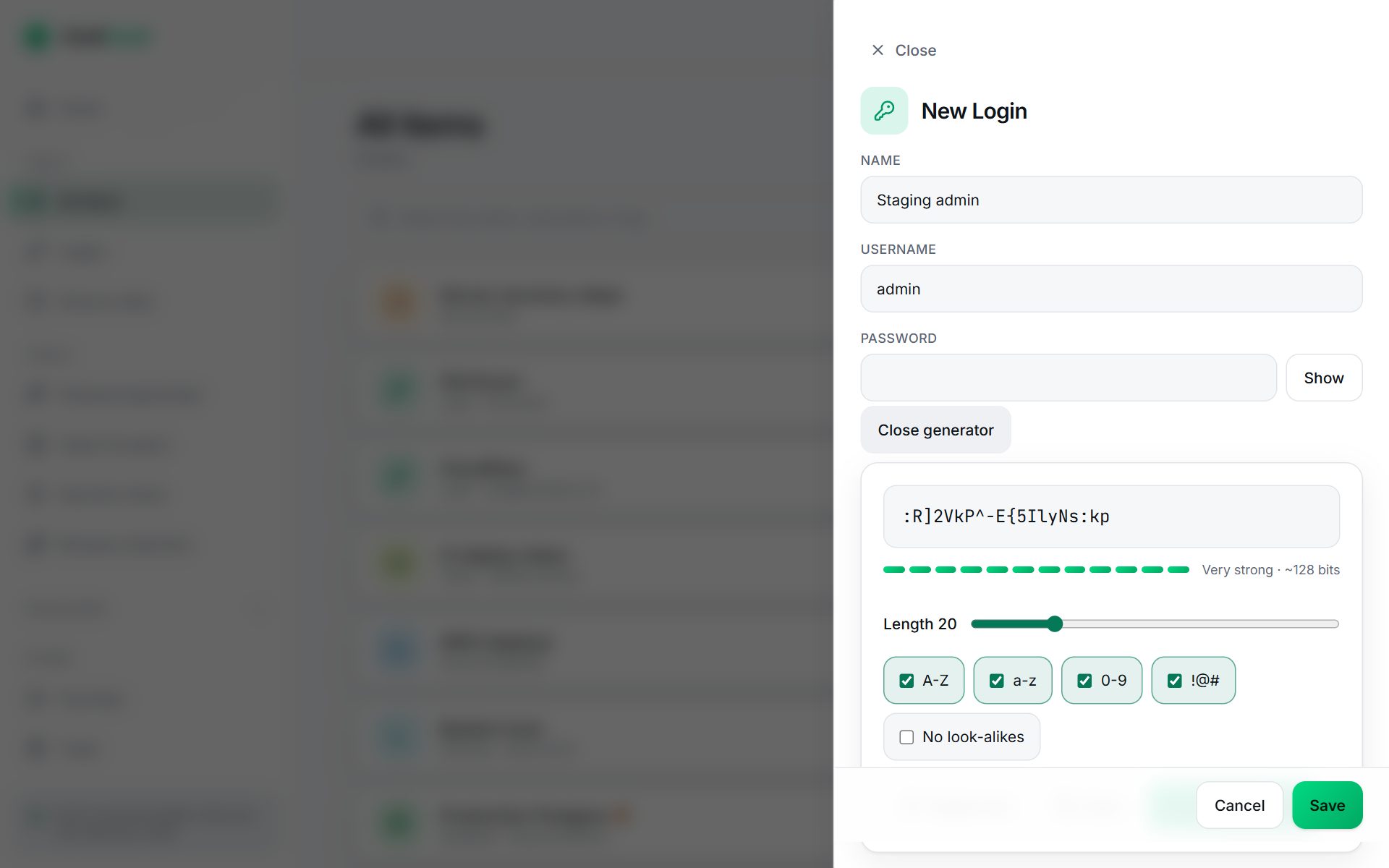Adjust the Length slider handle

pos(1055,624)
